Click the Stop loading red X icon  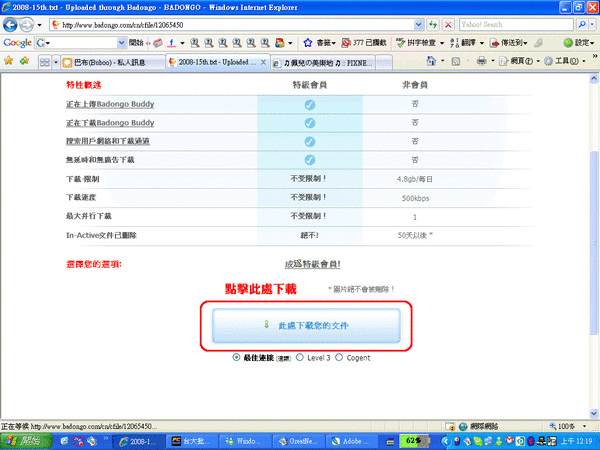point(448,25)
